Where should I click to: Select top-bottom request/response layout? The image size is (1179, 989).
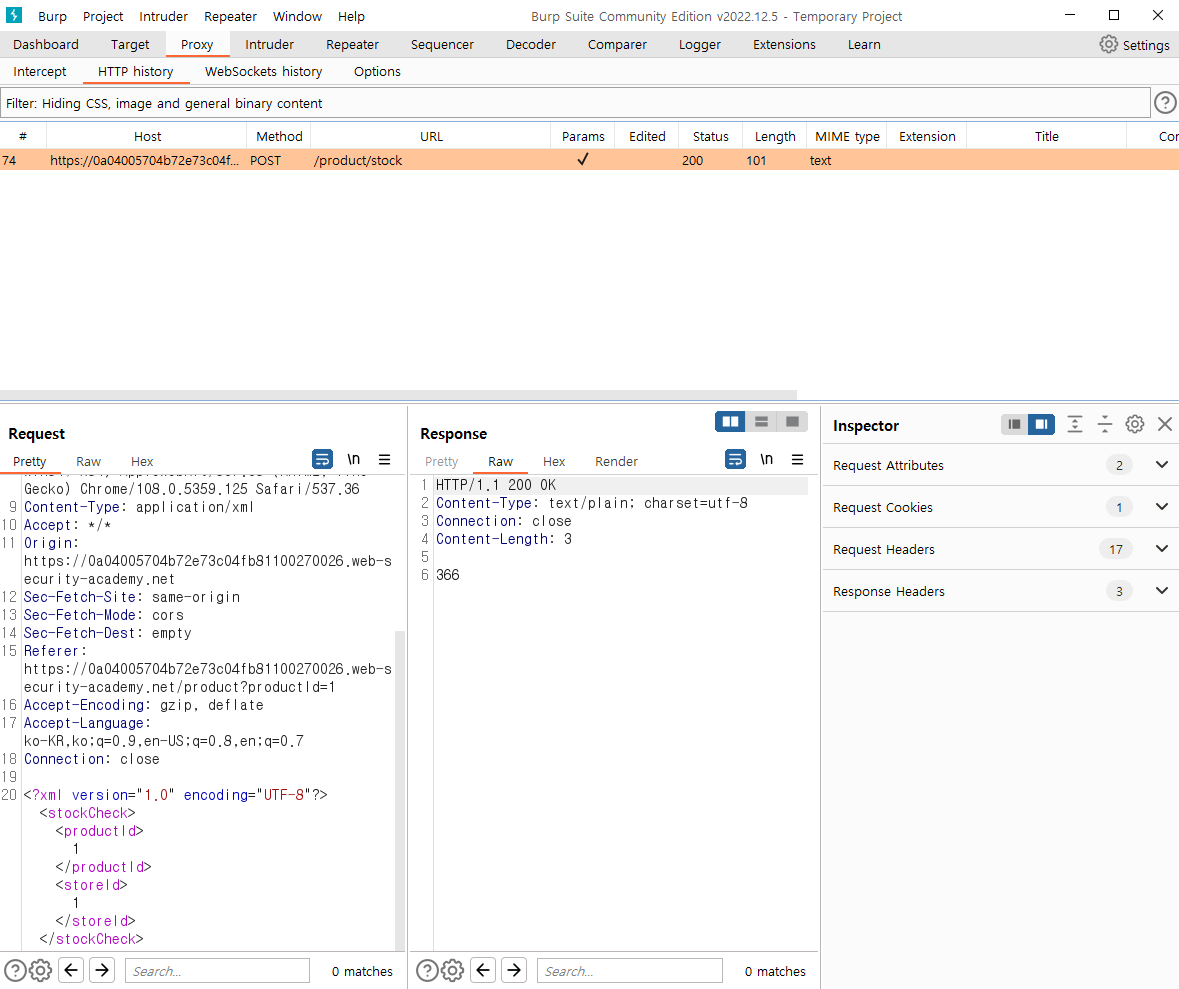(x=761, y=421)
